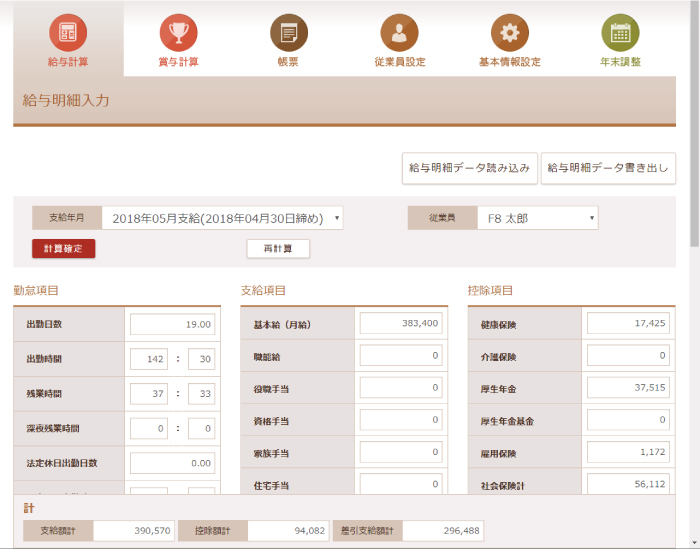The image size is (700, 549).
Task: Go to the 年末調整 tab label
Action: tap(620, 62)
